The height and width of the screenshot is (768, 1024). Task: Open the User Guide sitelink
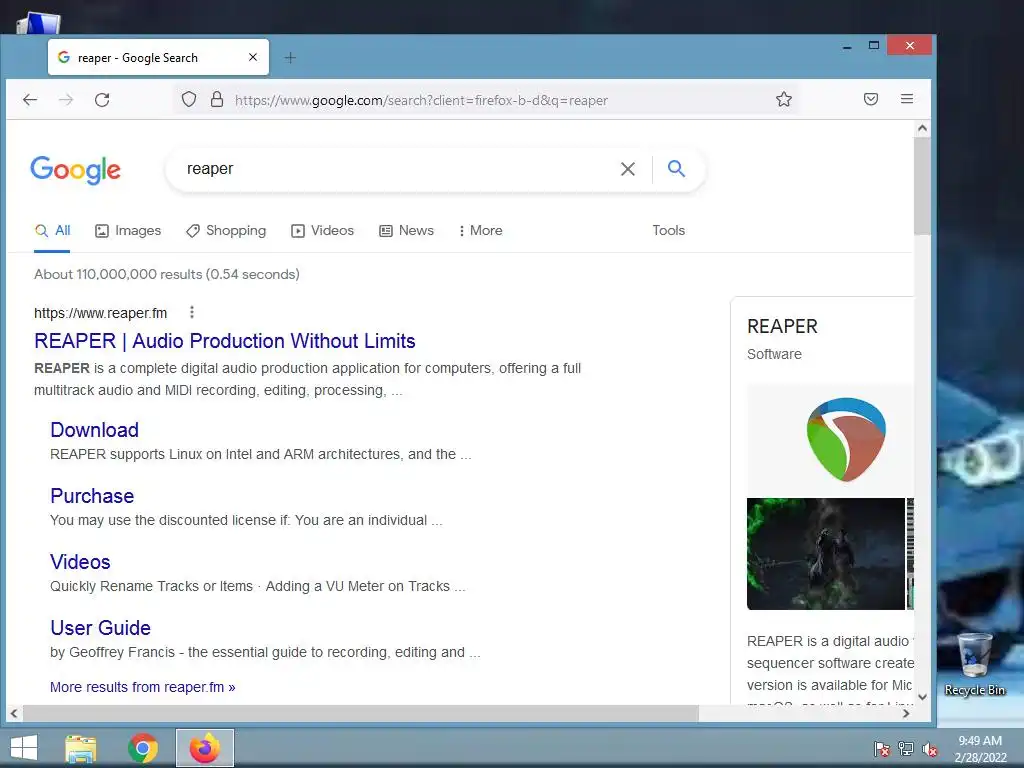point(101,628)
